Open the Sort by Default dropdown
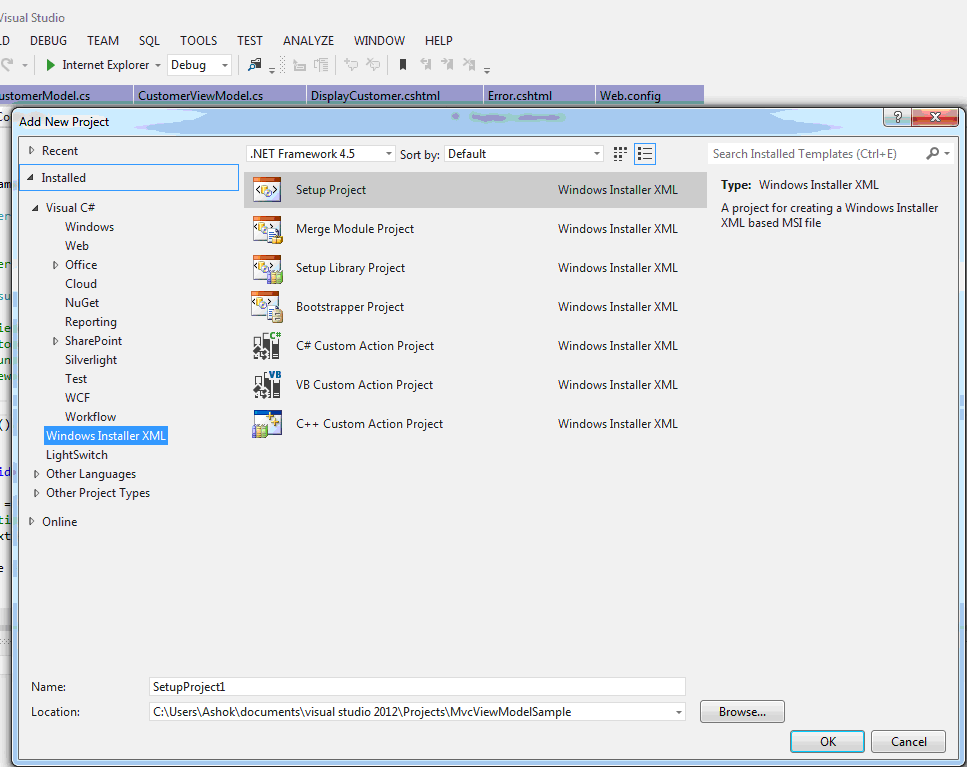 595,153
